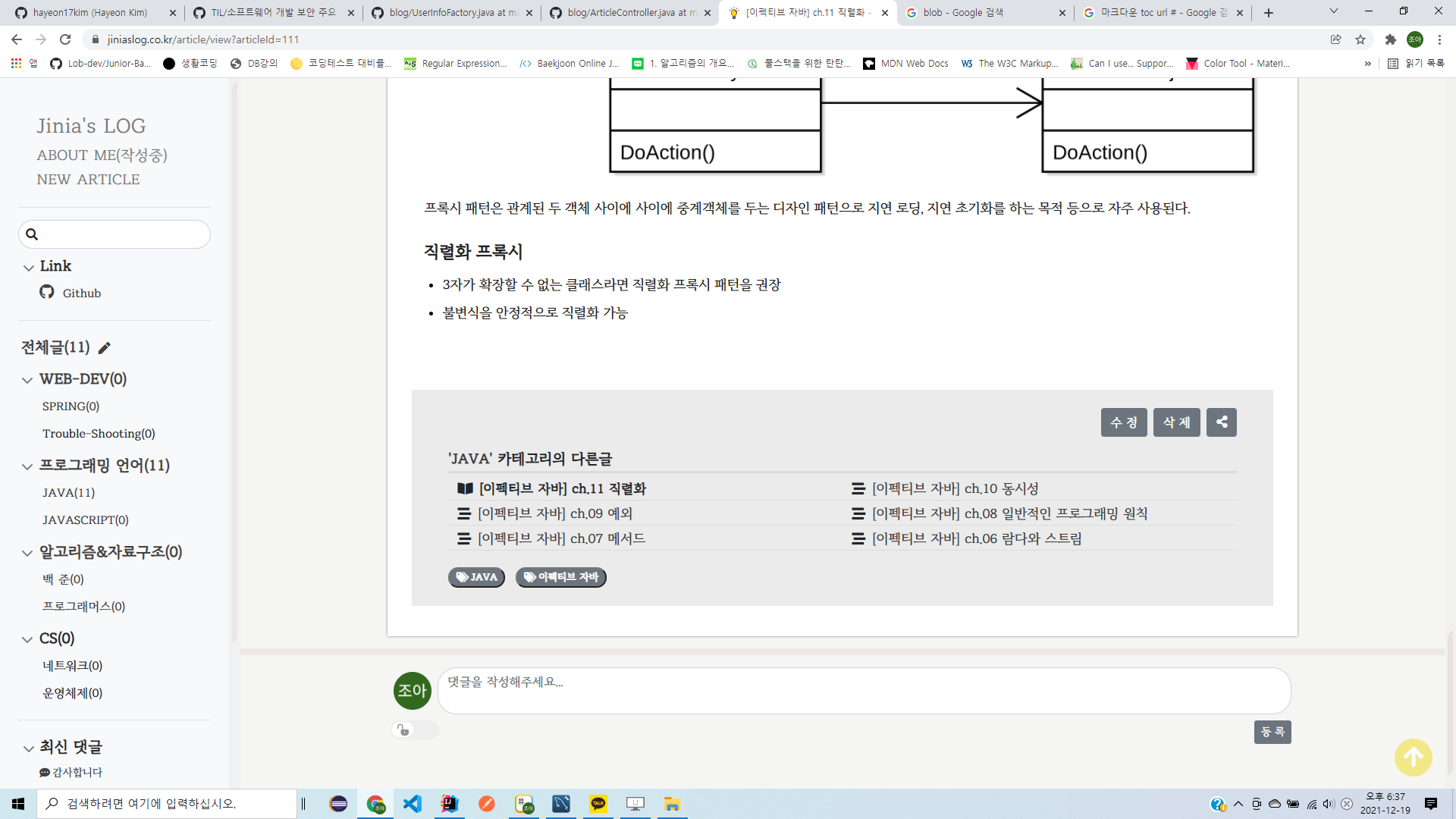
Task: Open the ABOUT ME(작성중) link
Action: 102,155
